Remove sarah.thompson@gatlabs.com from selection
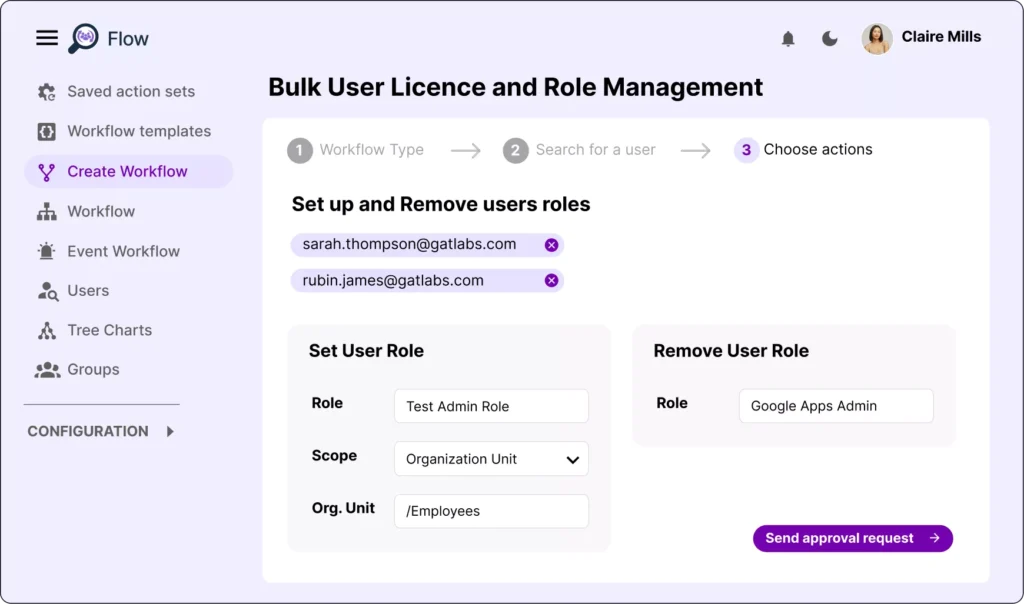The image size is (1024, 604). [x=551, y=245]
